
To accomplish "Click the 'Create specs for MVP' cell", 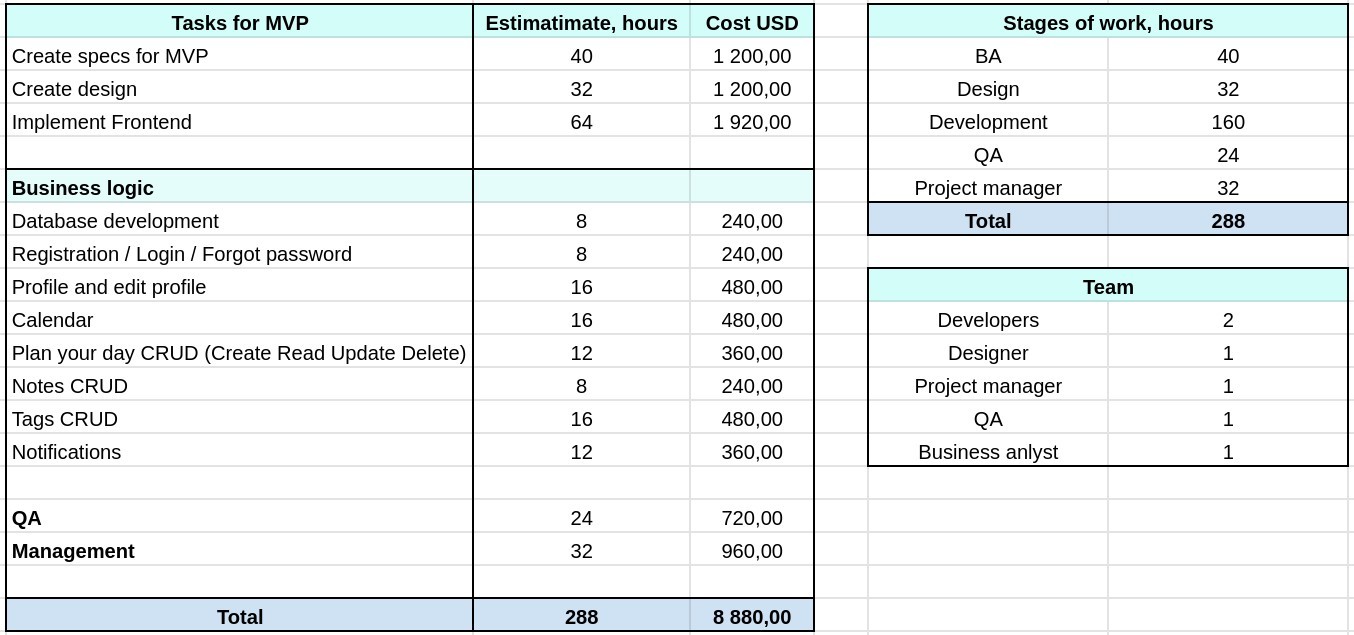I will point(240,56).
